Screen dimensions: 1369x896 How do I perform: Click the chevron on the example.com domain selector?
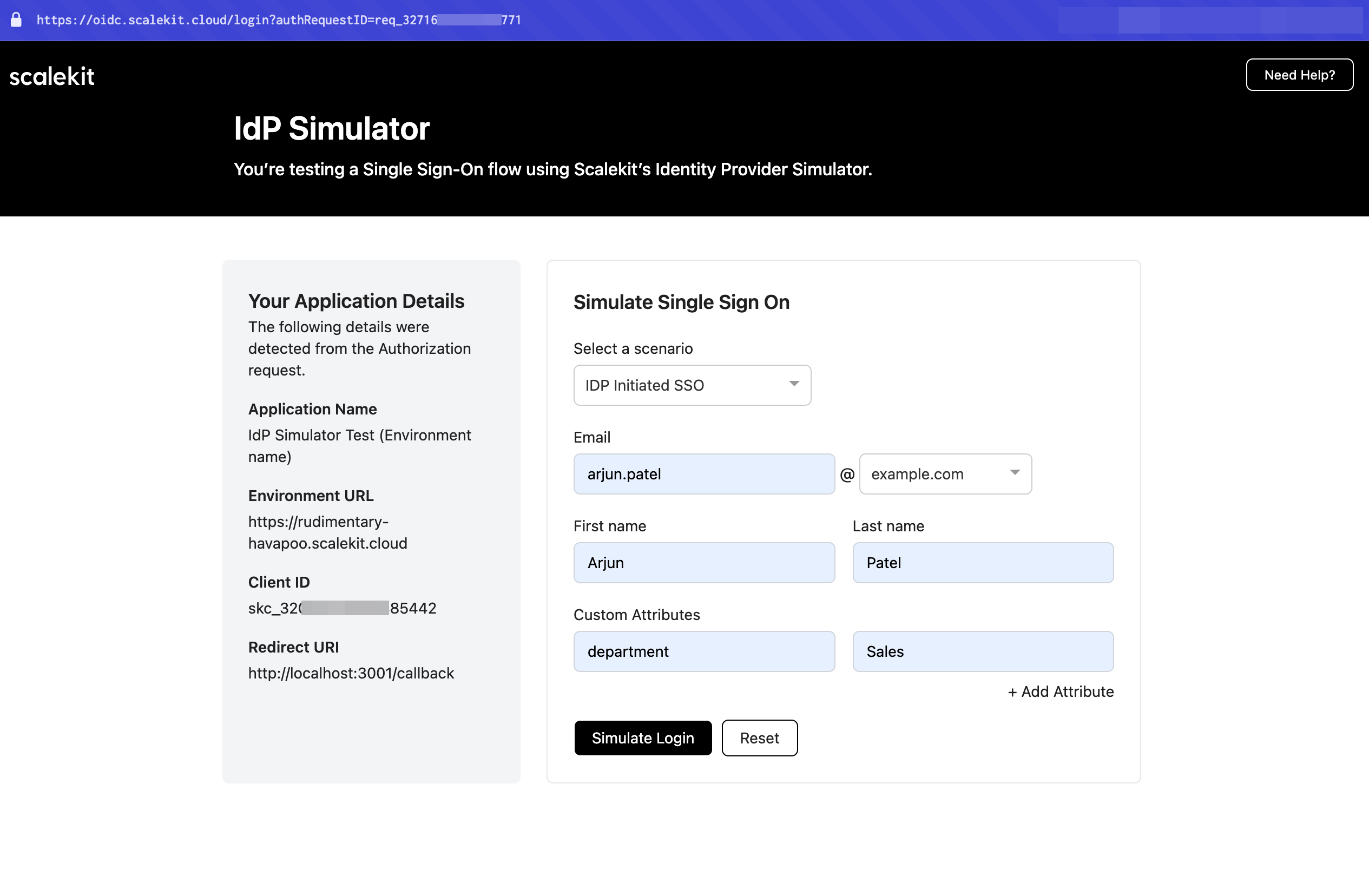click(1015, 473)
